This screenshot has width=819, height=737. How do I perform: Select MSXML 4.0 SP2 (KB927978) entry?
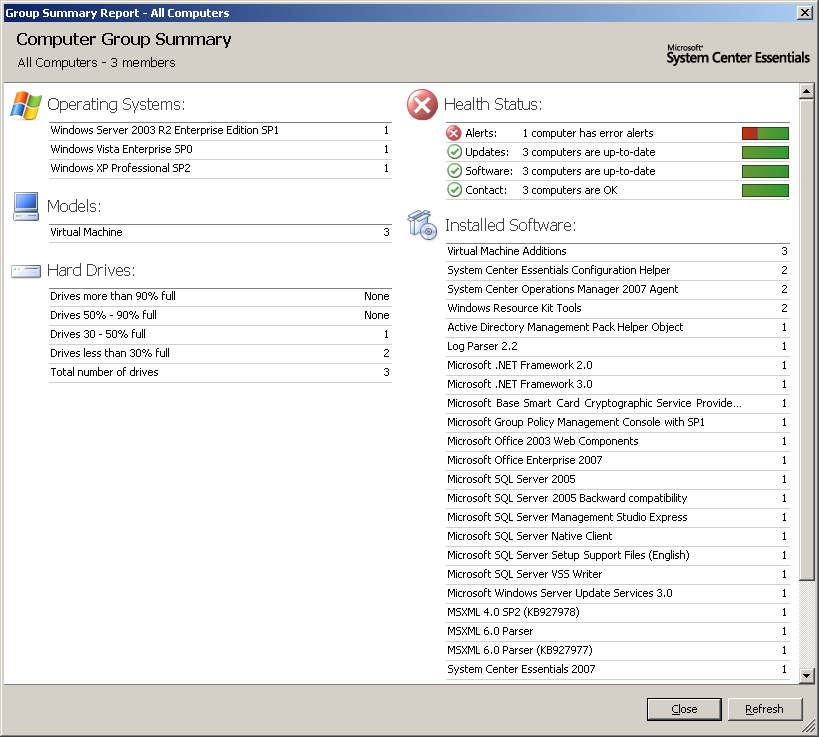[x=617, y=612]
